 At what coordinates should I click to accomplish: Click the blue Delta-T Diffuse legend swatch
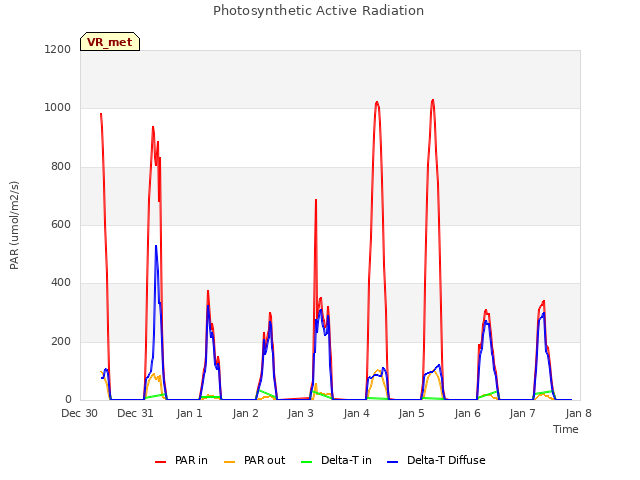tap(392, 462)
